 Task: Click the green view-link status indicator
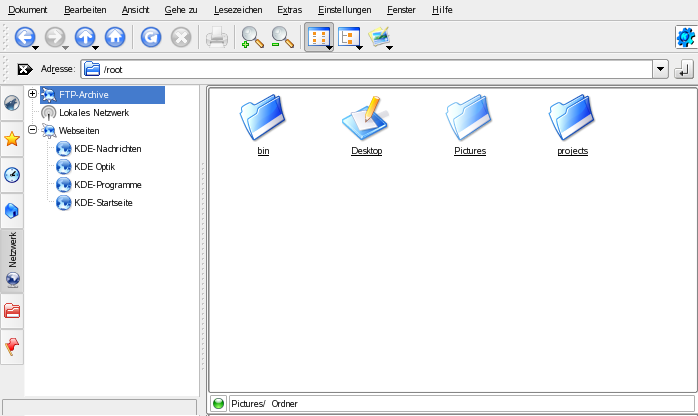[x=219, y=404]
